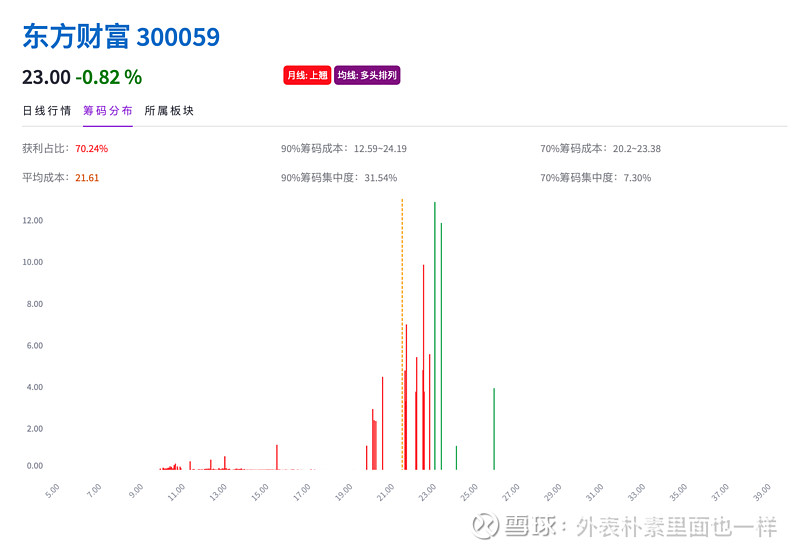Click the 70%筹码集中度 value 7.30%

[637, 178]
